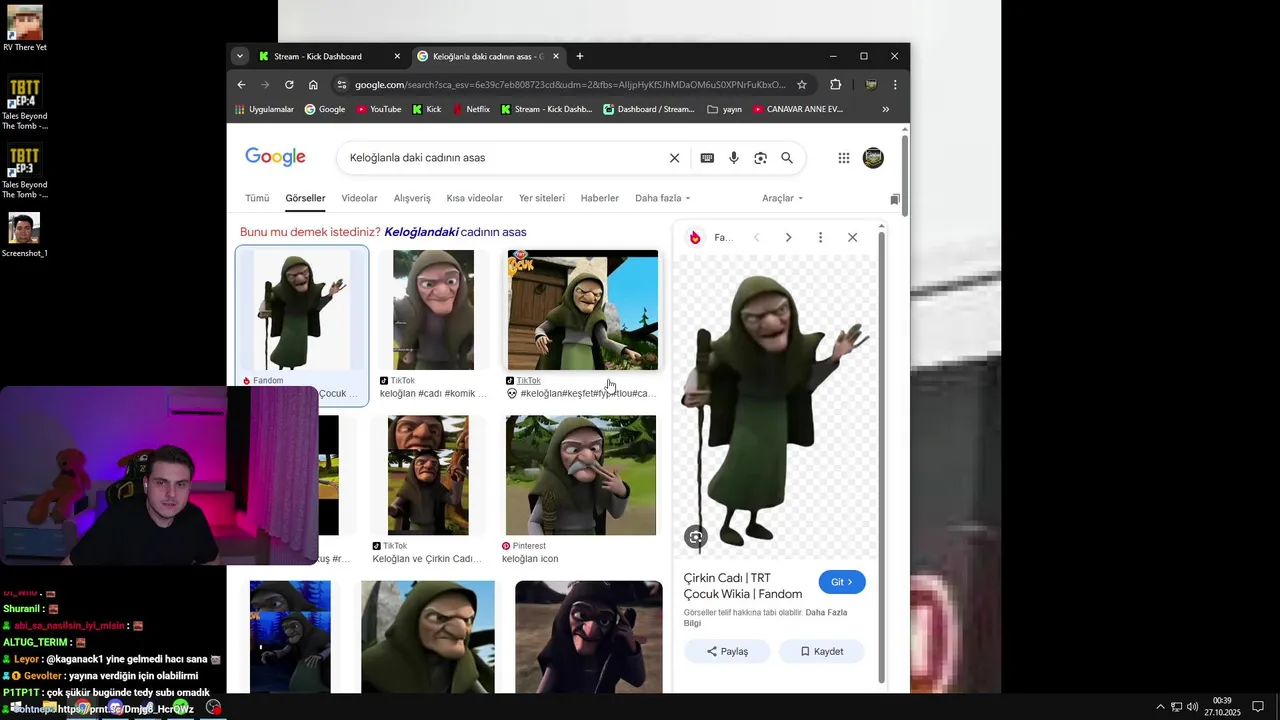Viewport: 1280px width, 720px height.
Task: Click the Keloğlandaki cadının asas suggestion
Action: tap(455, 232)
